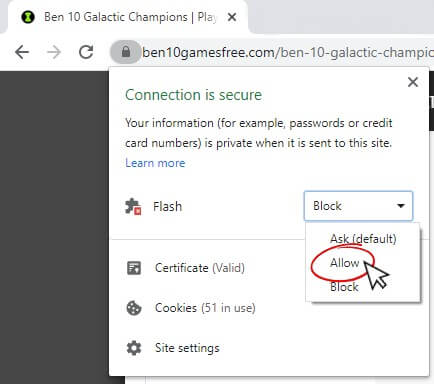Viewport: 434px width, 384px height.
Task: Click the Cookies icon
Action: [134, 308]
